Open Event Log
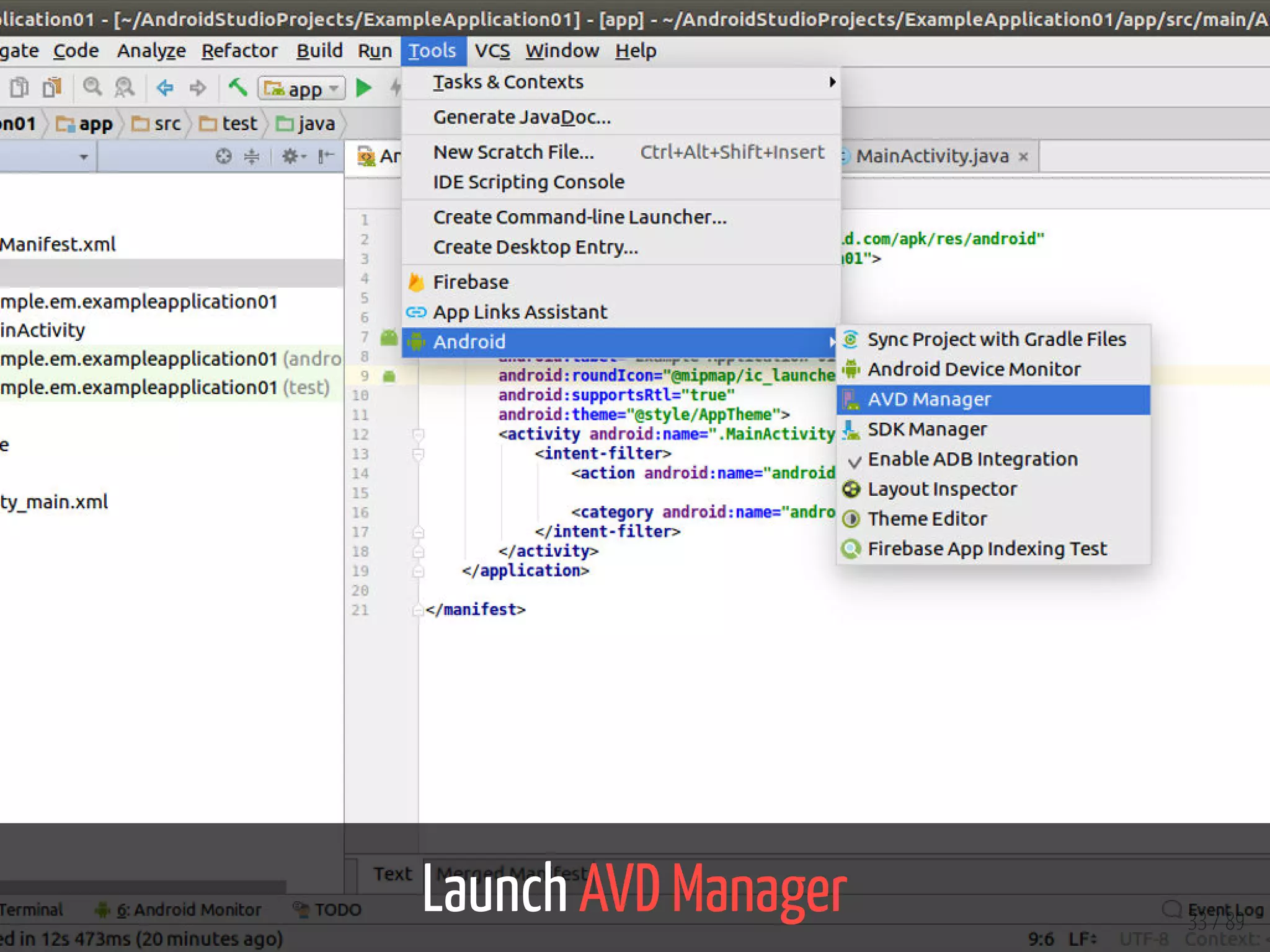Screen dimensions: 1270x952 1214,909
